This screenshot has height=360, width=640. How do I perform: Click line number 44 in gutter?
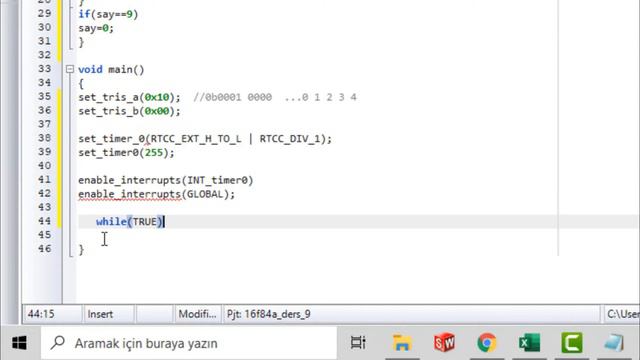click(44, 221)
